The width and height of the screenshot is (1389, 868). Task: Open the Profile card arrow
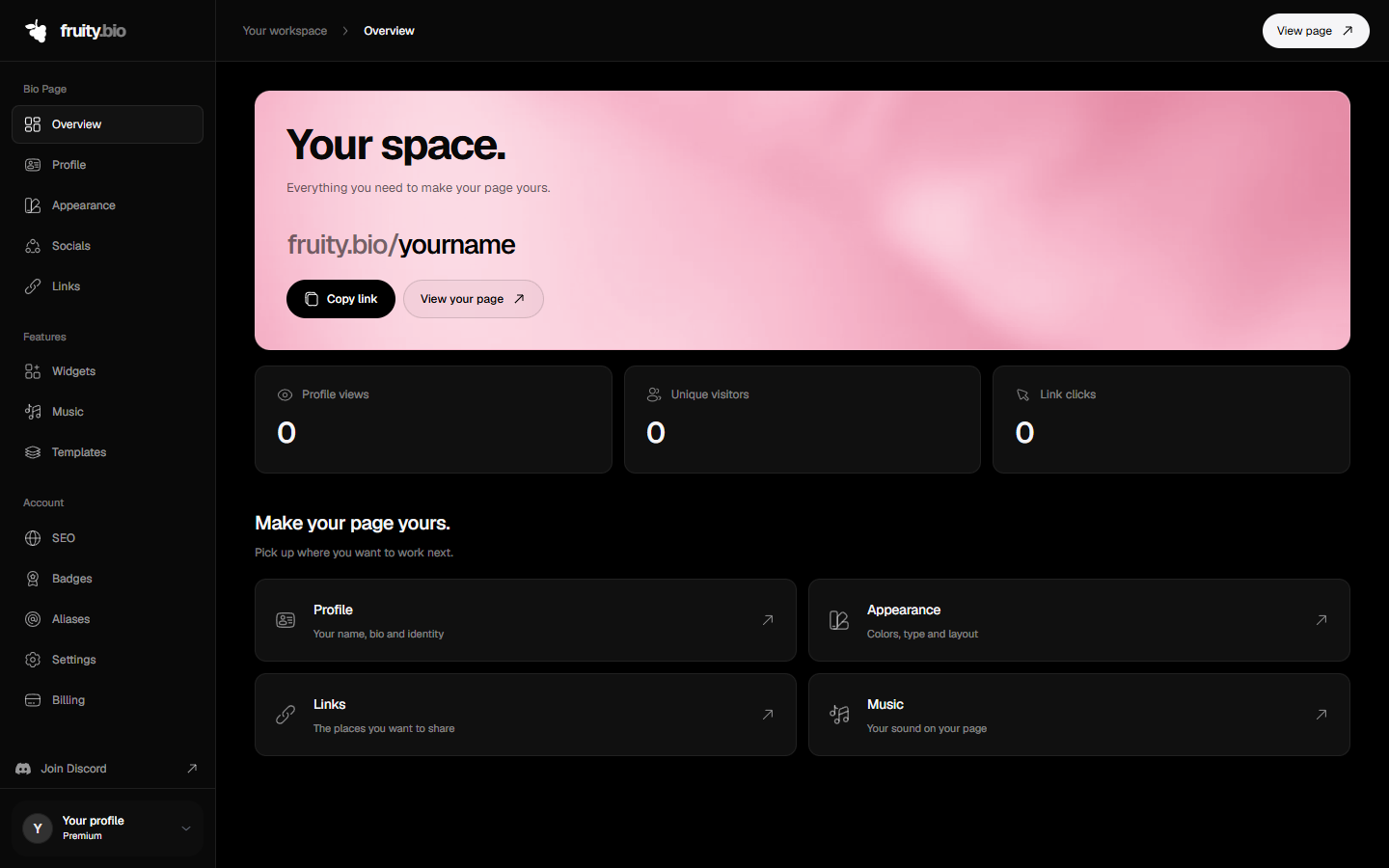coord(768,620)
